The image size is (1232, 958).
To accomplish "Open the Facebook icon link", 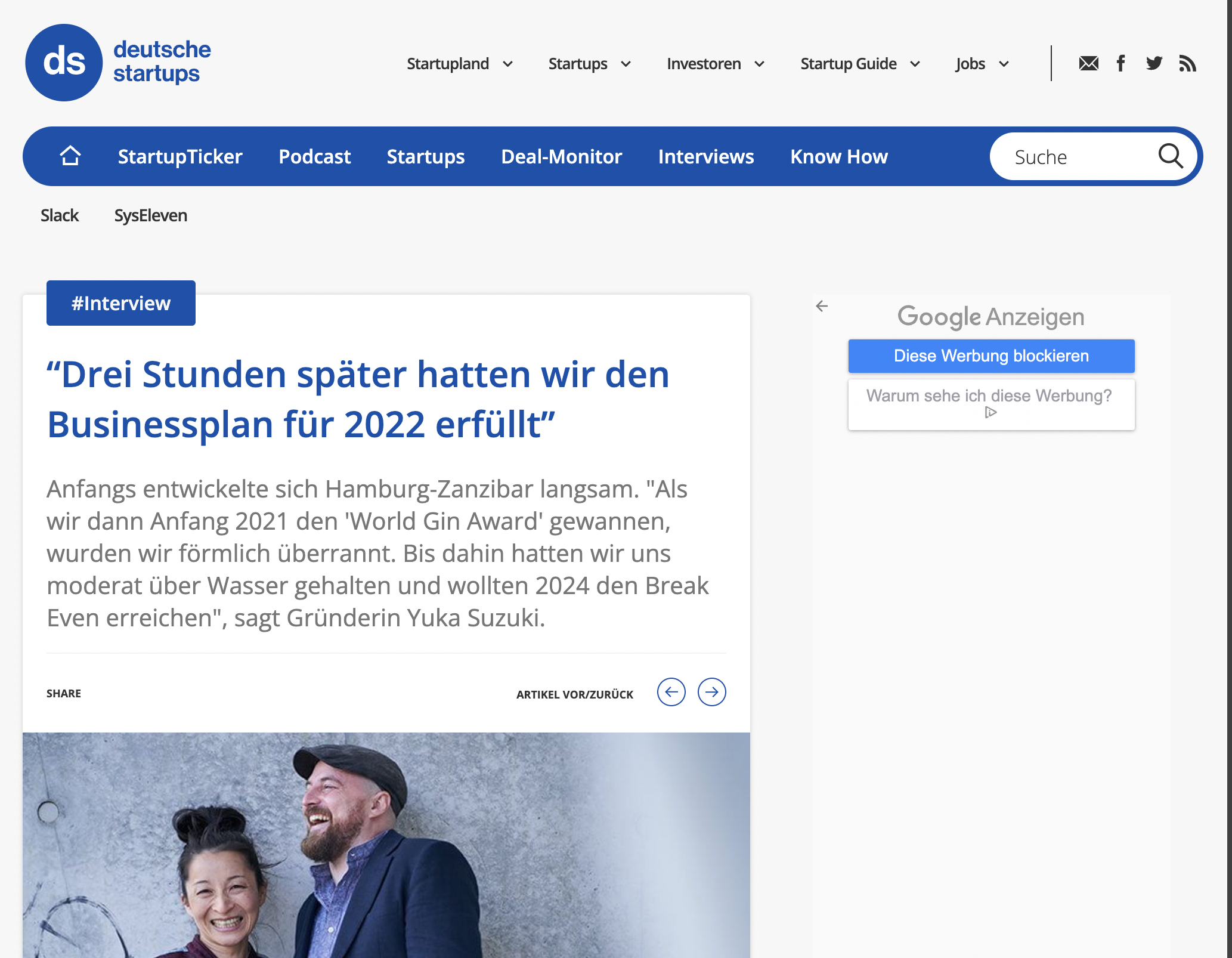I will [1121, 63].
